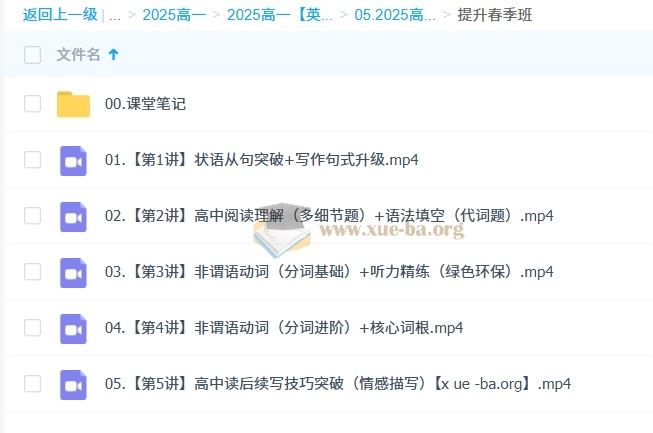Click current folder 提升春季班 breadcrumb
Viewport: 653px width, 433px height.
click(x=495, y=15)
